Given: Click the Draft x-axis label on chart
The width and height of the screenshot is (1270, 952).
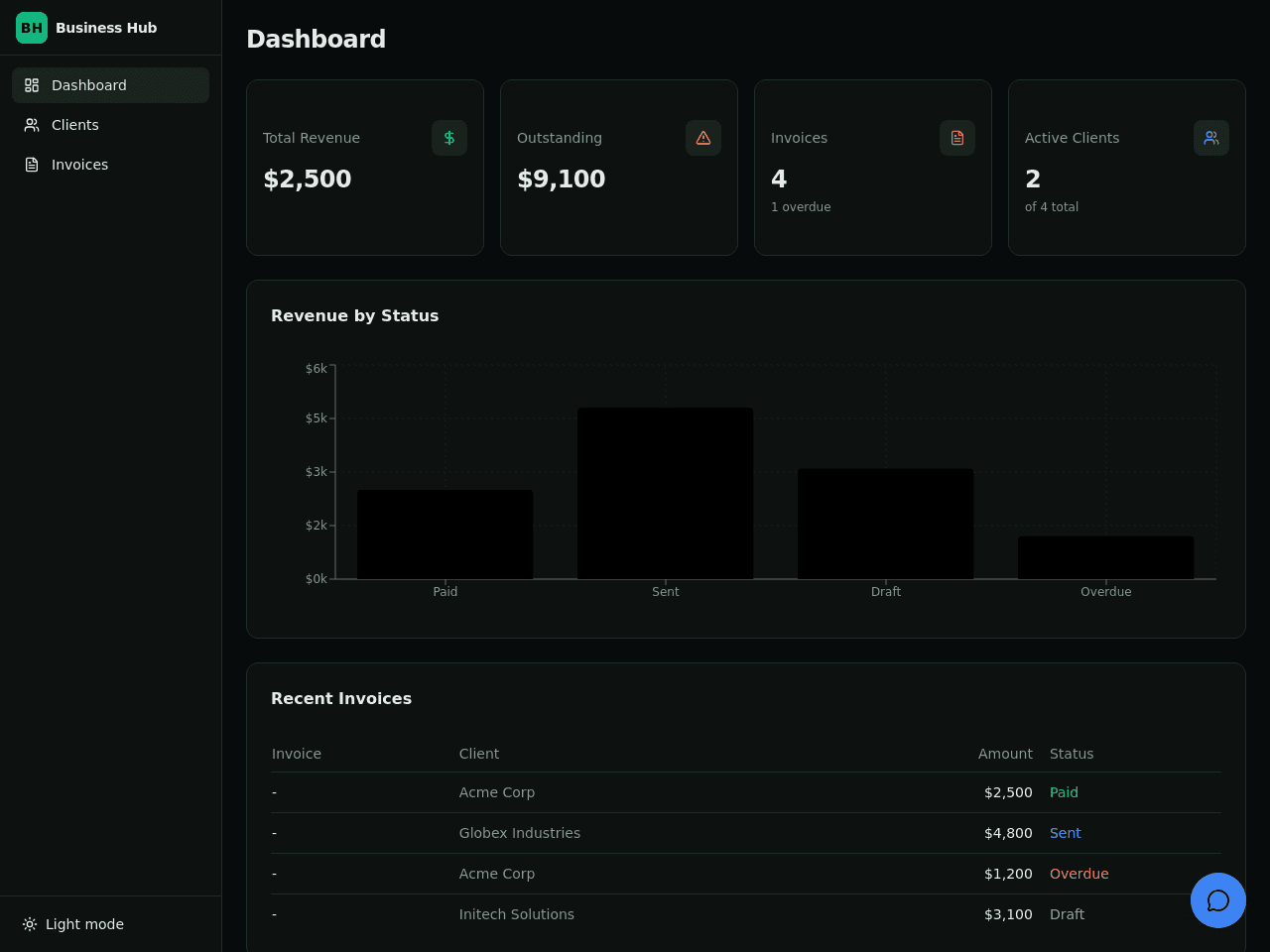Looking at the screenshot, I should pyautogui.click(x=886, y=592).
